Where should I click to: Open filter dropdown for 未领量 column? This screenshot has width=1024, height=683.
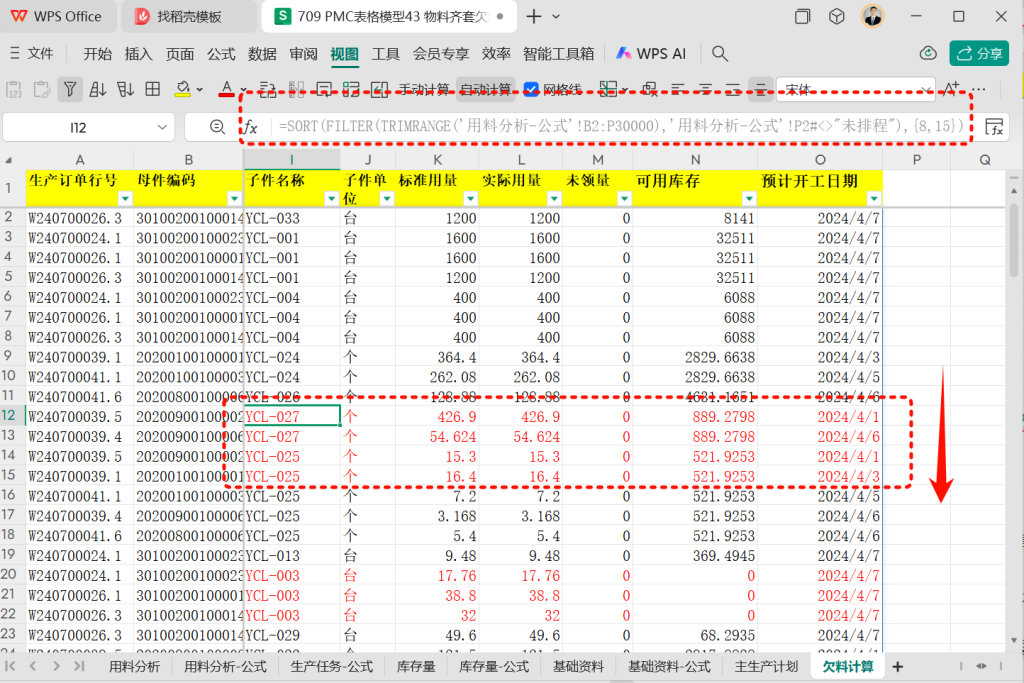click(624, 199)
